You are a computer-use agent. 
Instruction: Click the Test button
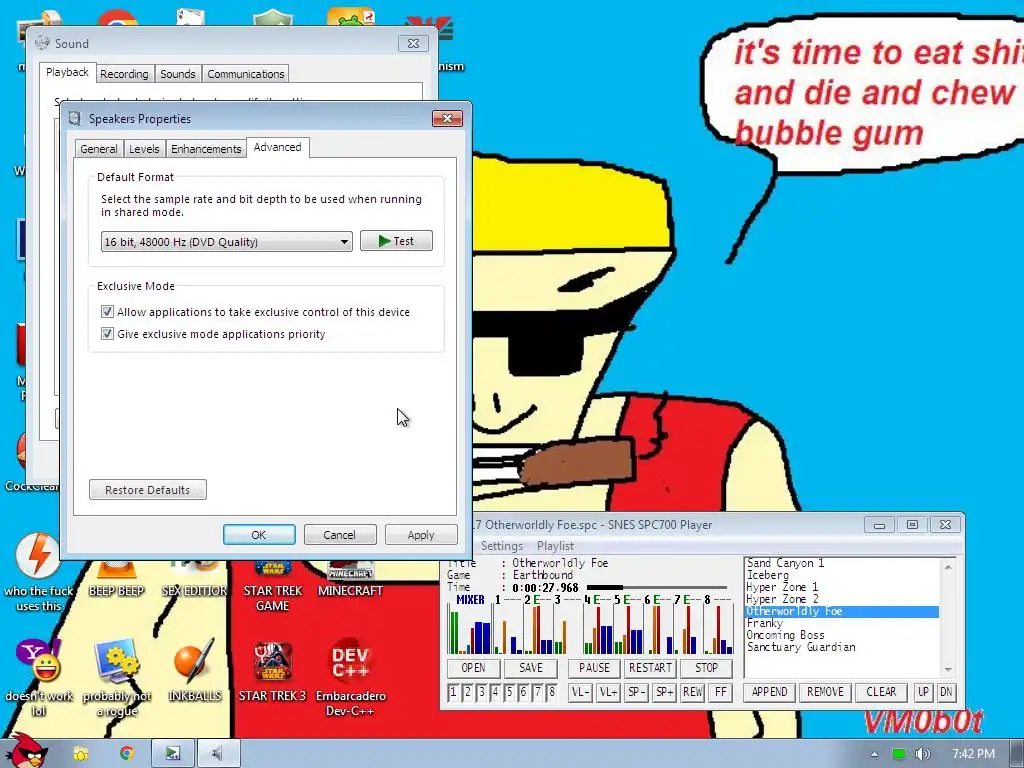pos(396,241)
